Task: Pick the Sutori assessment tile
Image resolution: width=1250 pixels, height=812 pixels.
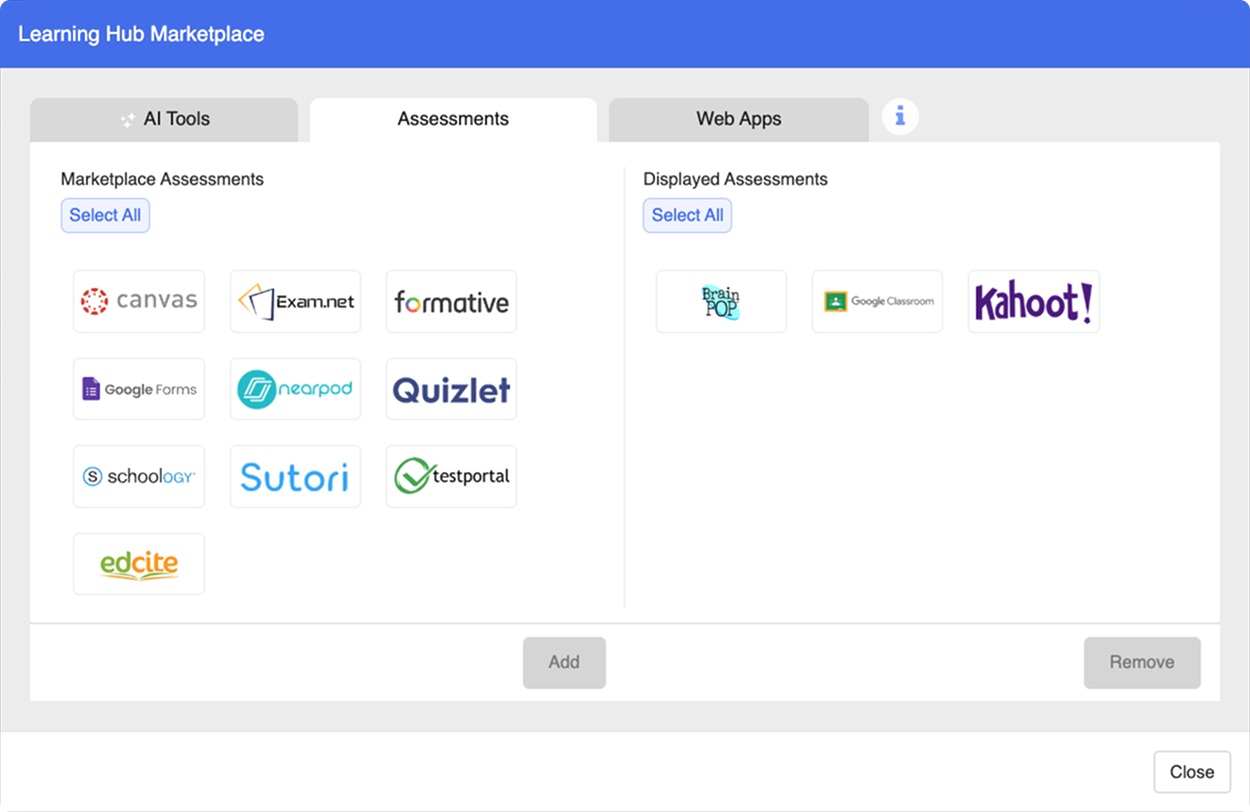Action: click(295, 476)
